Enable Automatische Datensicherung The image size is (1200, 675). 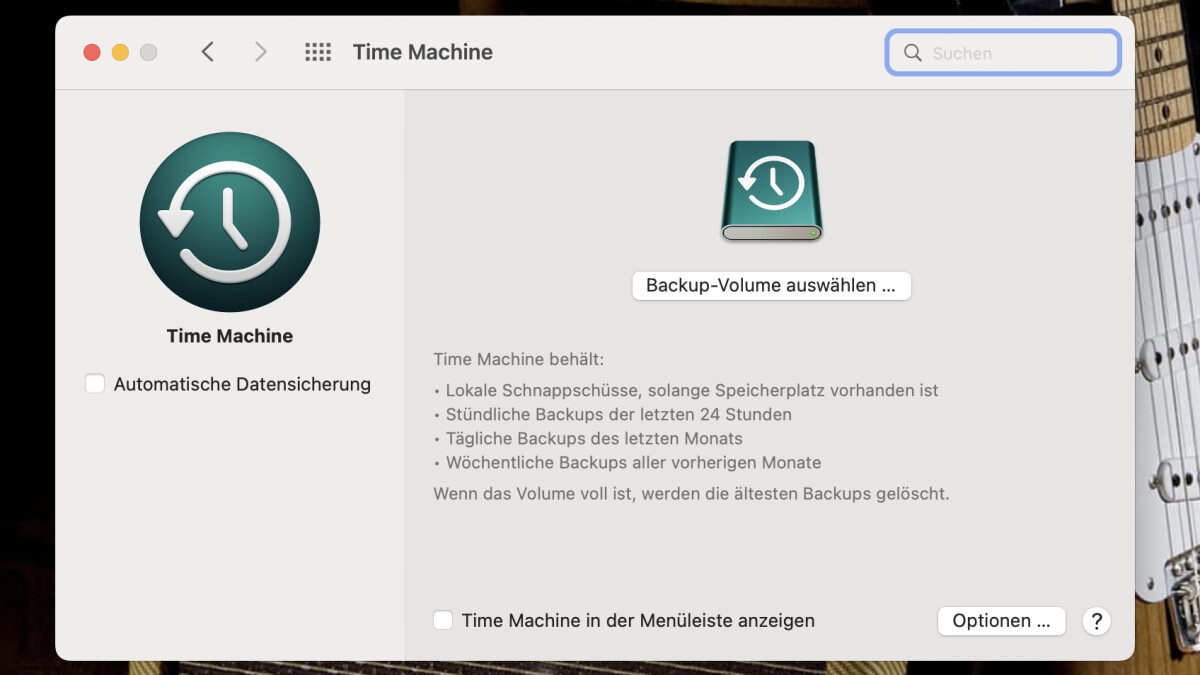pyautogui.click(x=95, y=383)
